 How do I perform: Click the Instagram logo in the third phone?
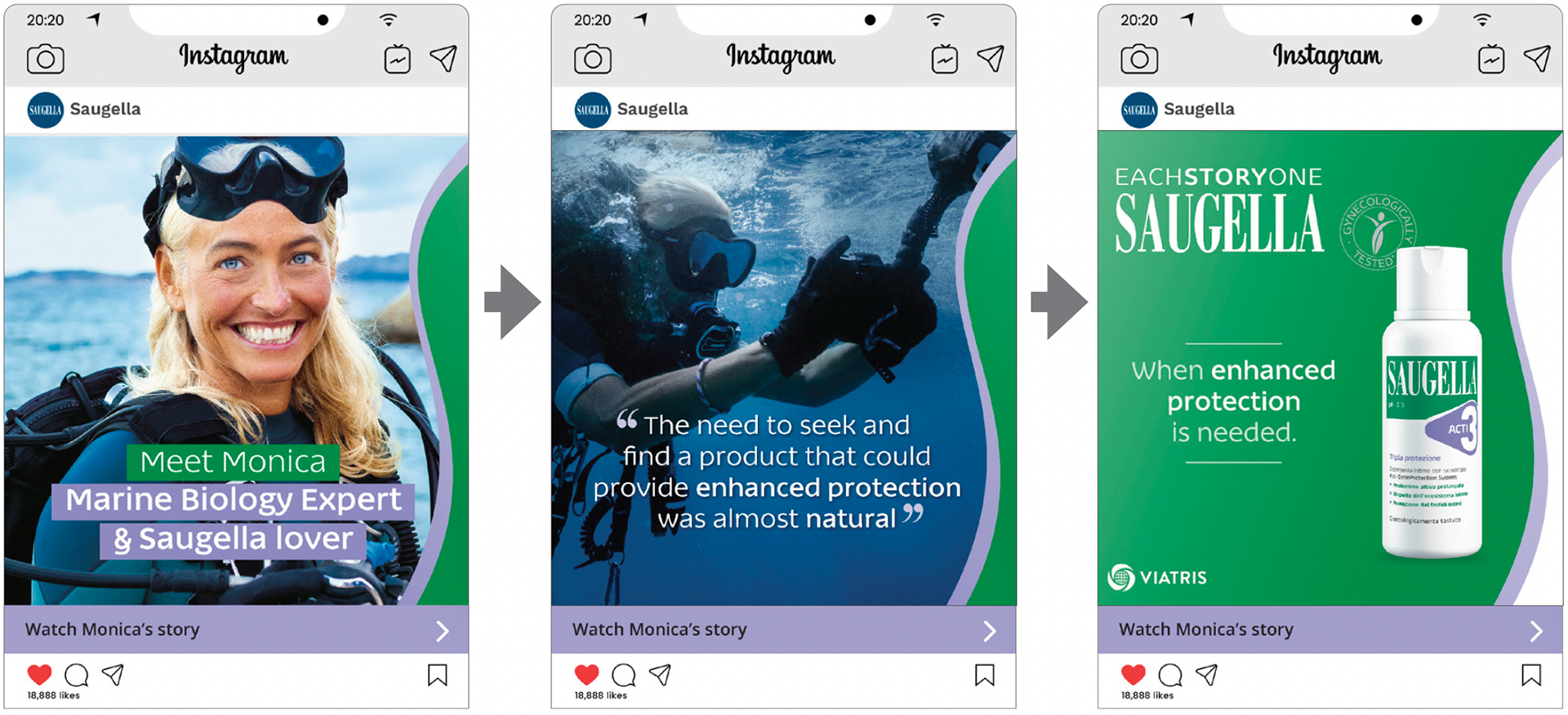pos(1327,56)
